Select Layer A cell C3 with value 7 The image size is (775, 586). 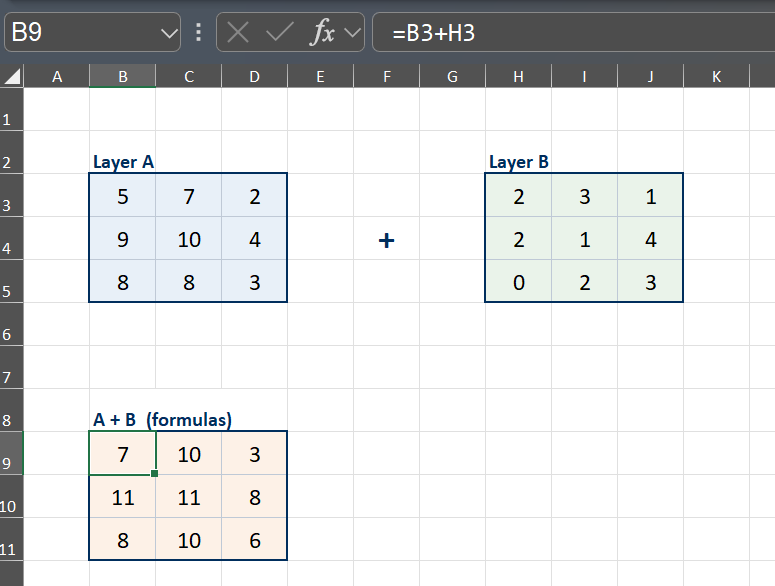[189, 195]
